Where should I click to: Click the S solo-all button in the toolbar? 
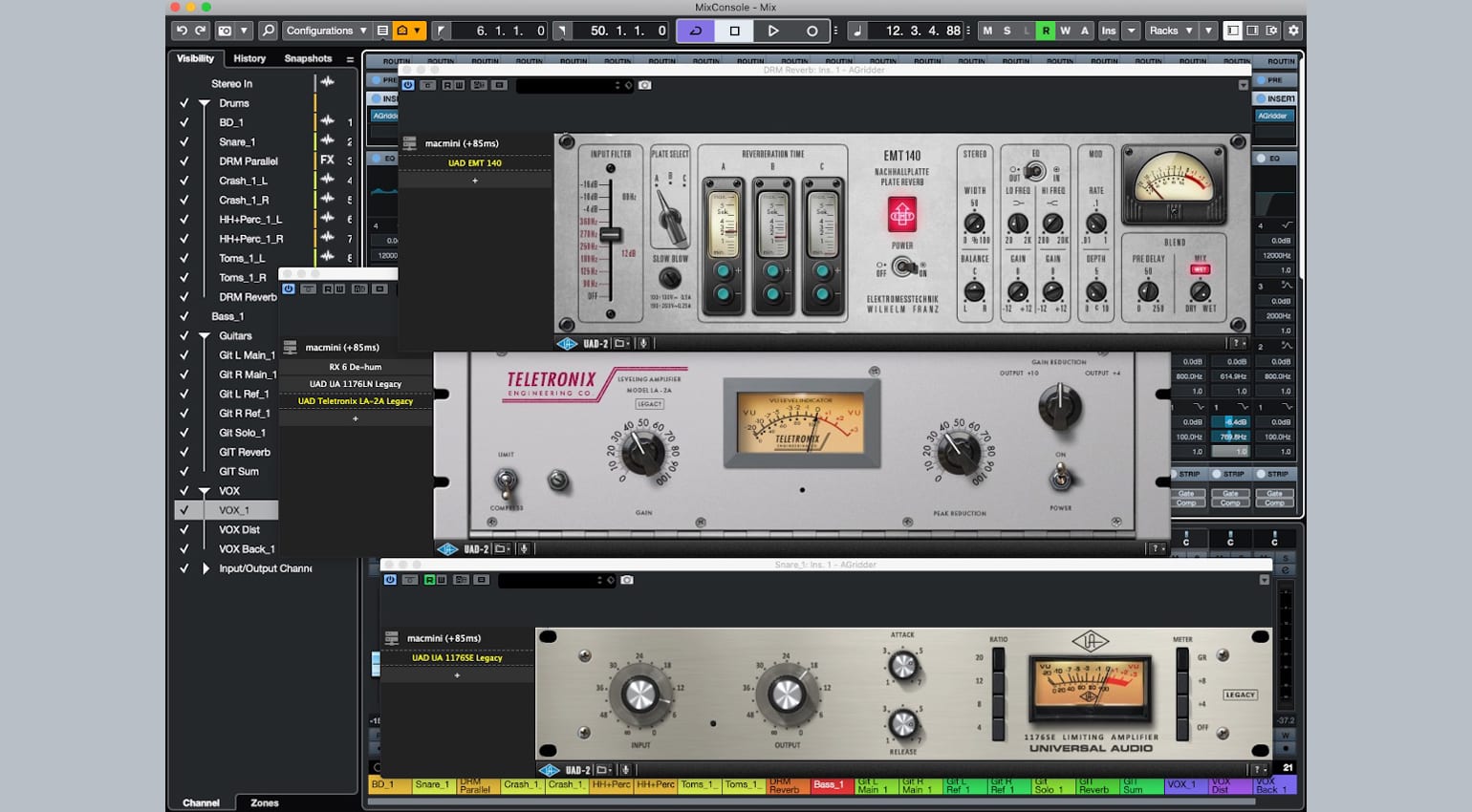click(x=1007, y=31)
